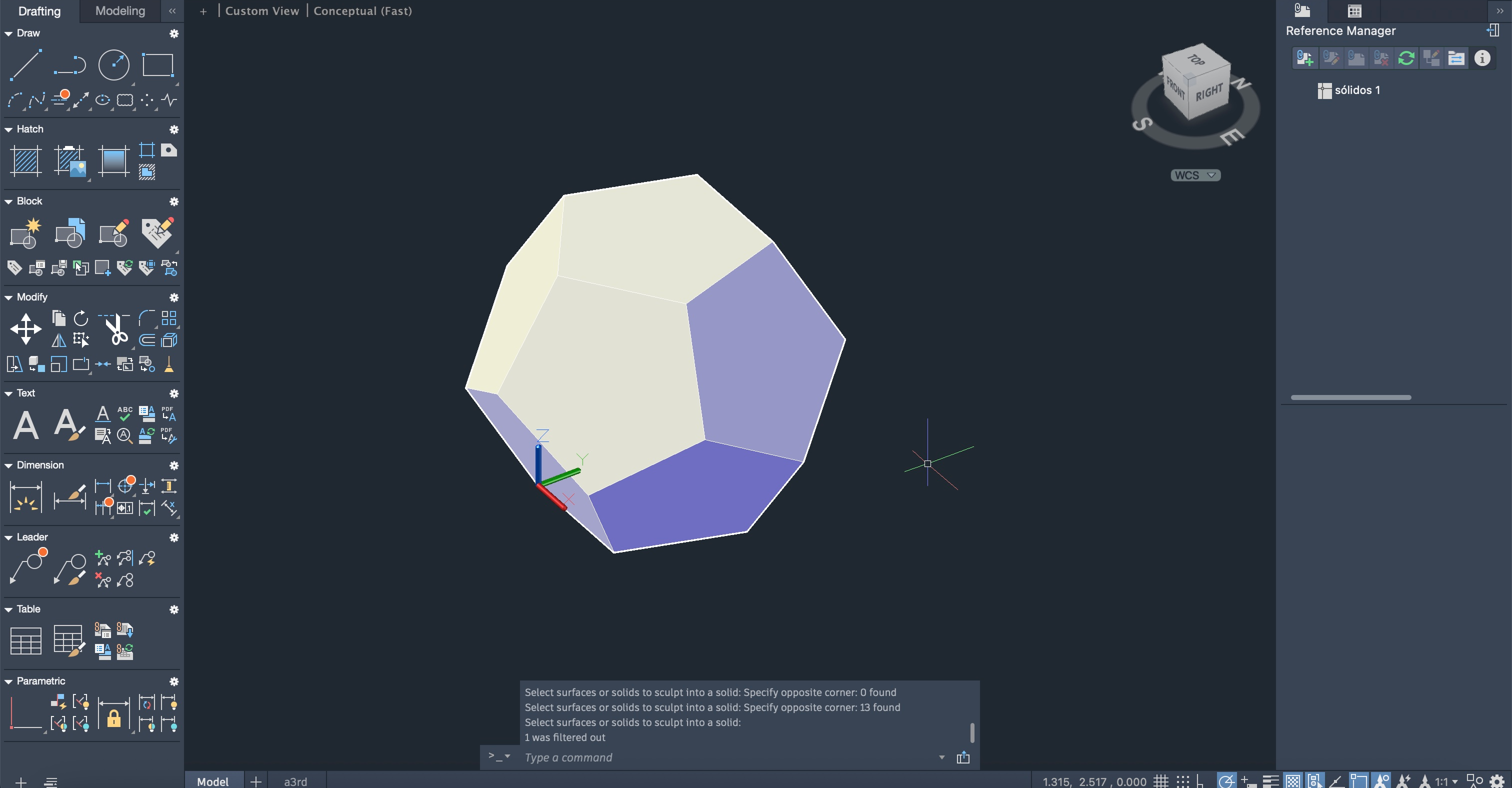Switch to the Modeling tab

[x=119, y=10]
